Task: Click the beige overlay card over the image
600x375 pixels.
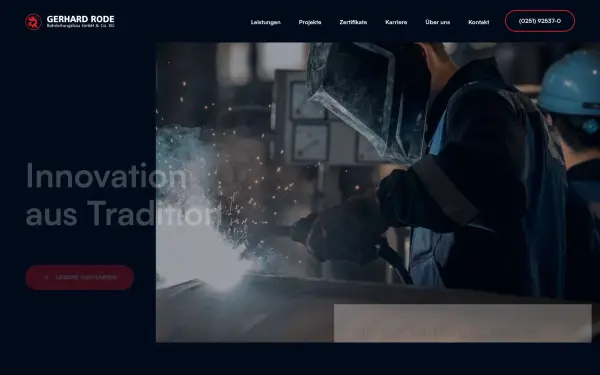Action: 463,323
